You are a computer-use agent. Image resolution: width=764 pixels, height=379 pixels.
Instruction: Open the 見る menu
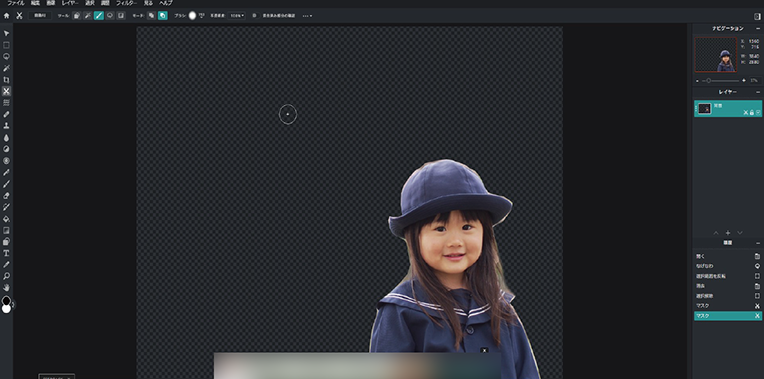148,3
